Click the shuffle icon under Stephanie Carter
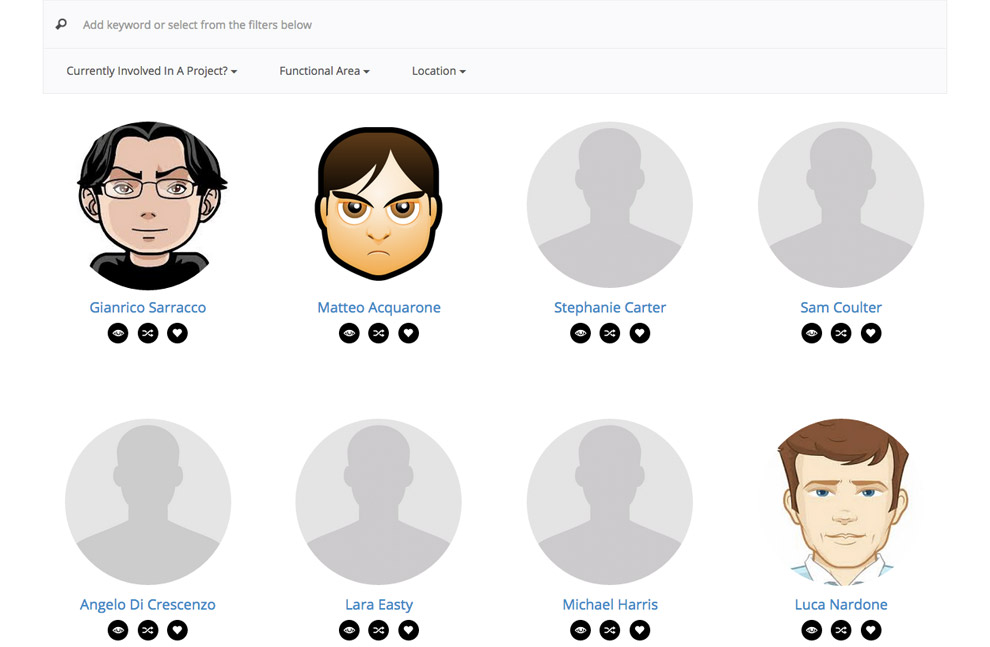The height and width of the screenshot is (647, 990). [x=610, y=333]
